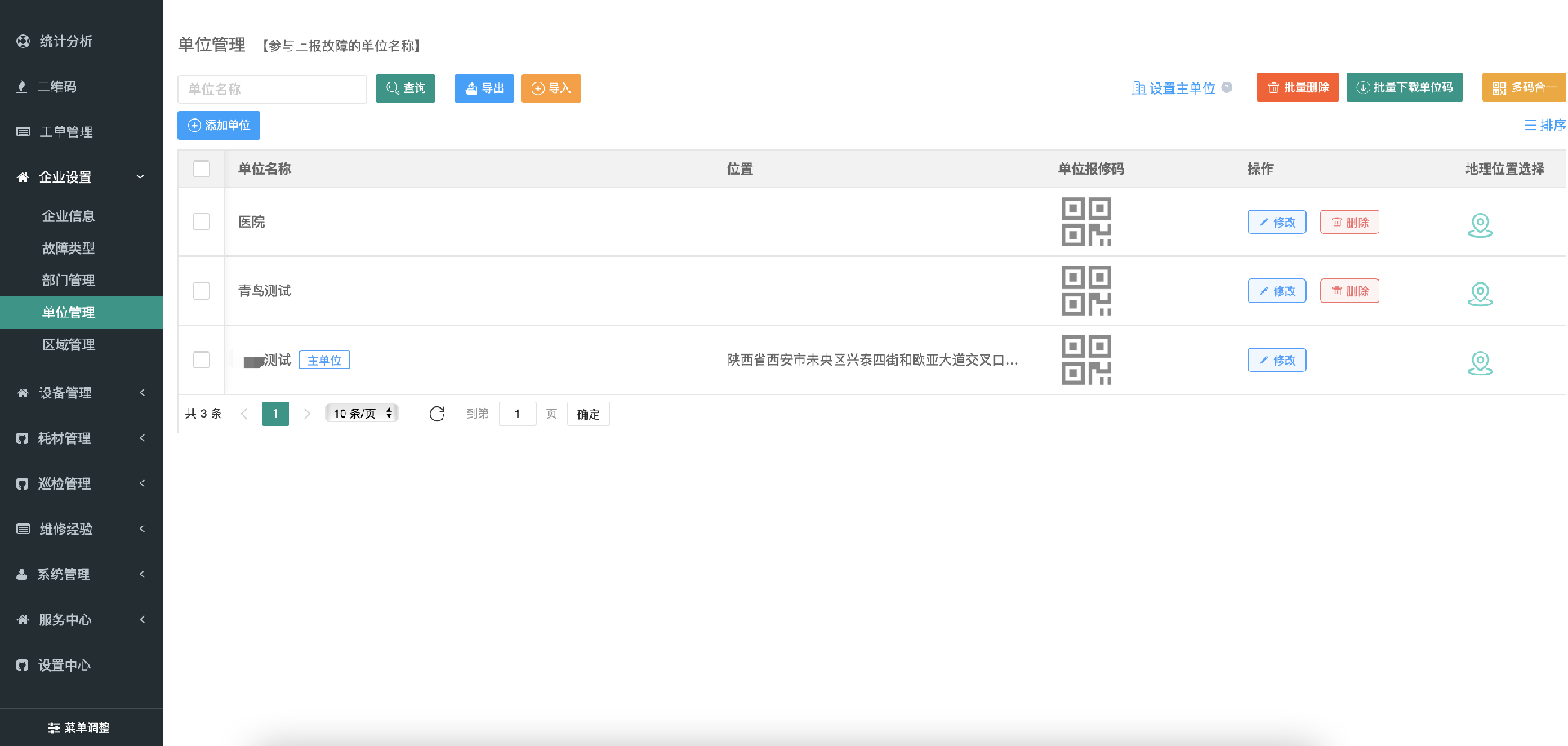Screen dimensions: 1568x746
Task: Expand the 巡检管理 menu chevron
Action: click(142, 483)
